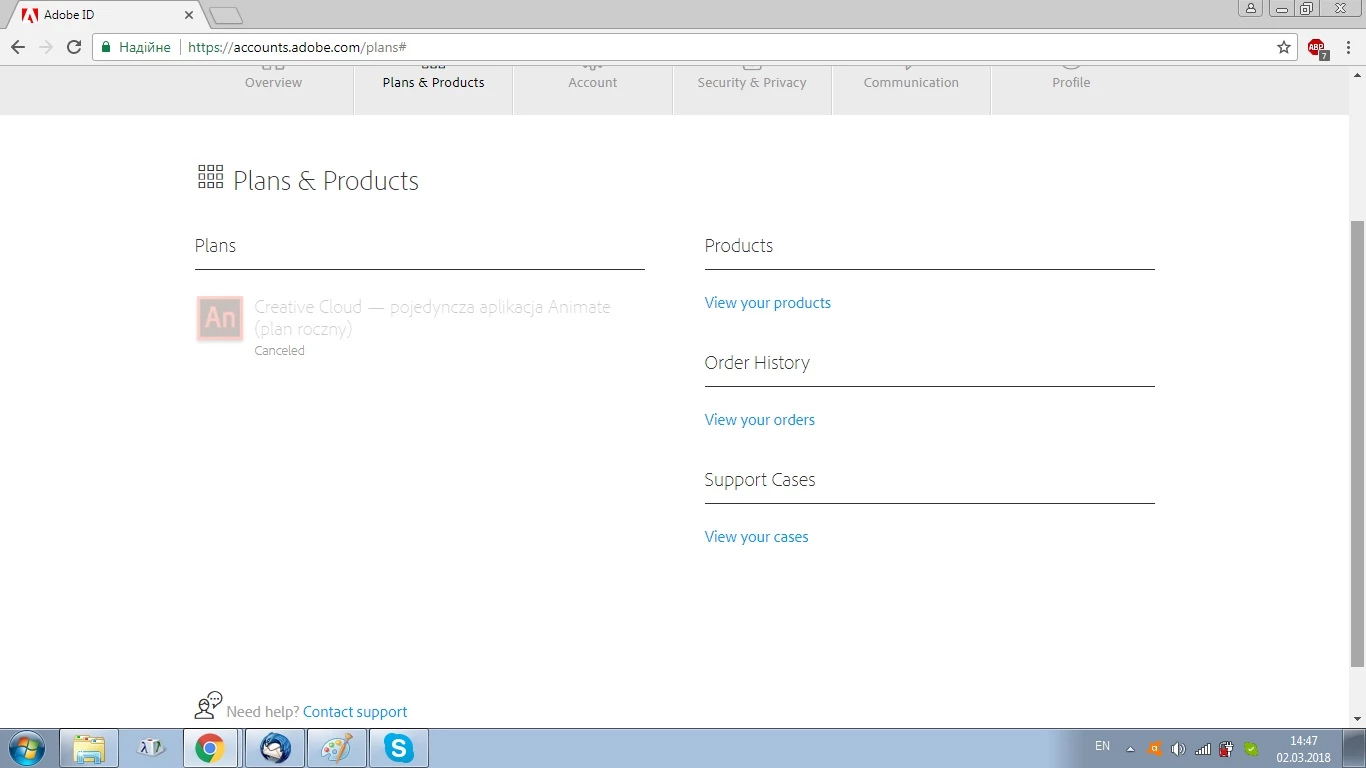This screenshot has width=1366, height=768.
Task: Open the Windows Start button
Action: click(25, 748)
